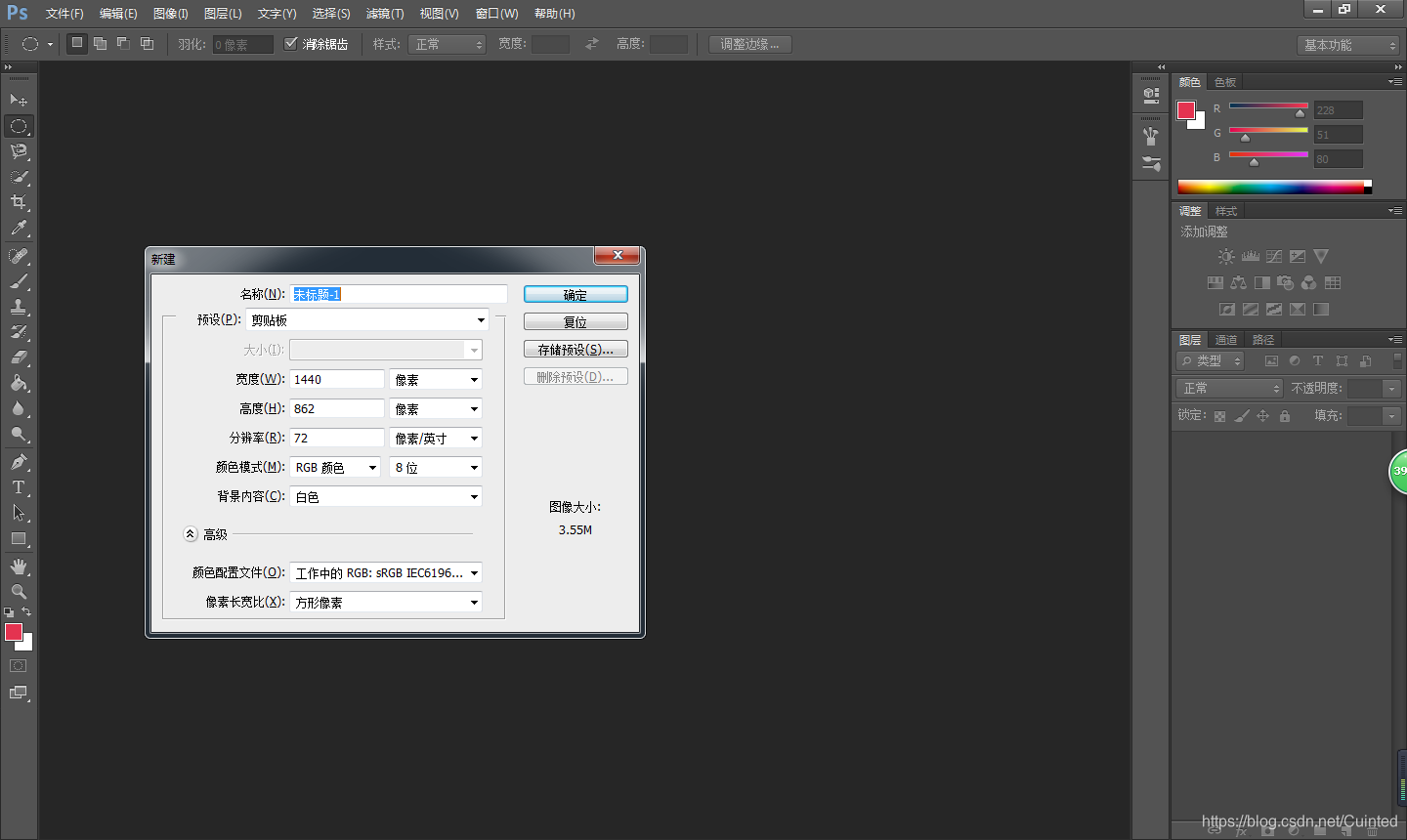Toggle lock position (cross arrows icon)
This screenshot has height=840, width=1407.
point(1262,416)
